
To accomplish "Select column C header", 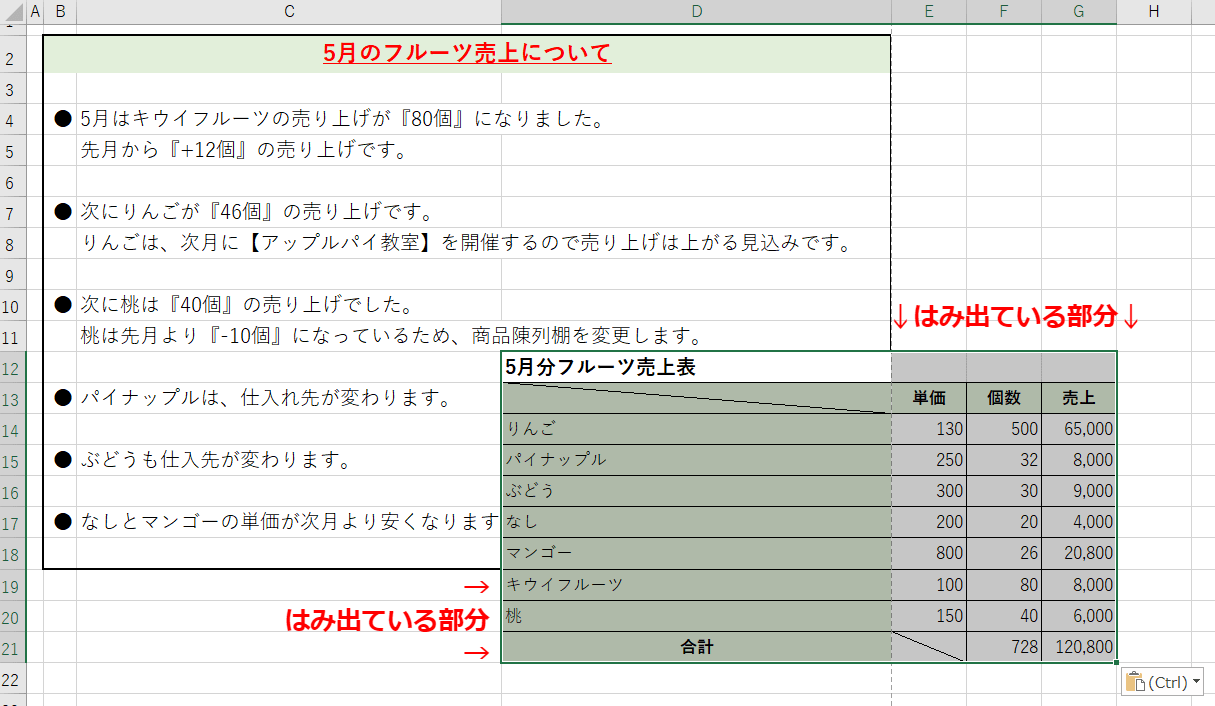I will (289, 11).
